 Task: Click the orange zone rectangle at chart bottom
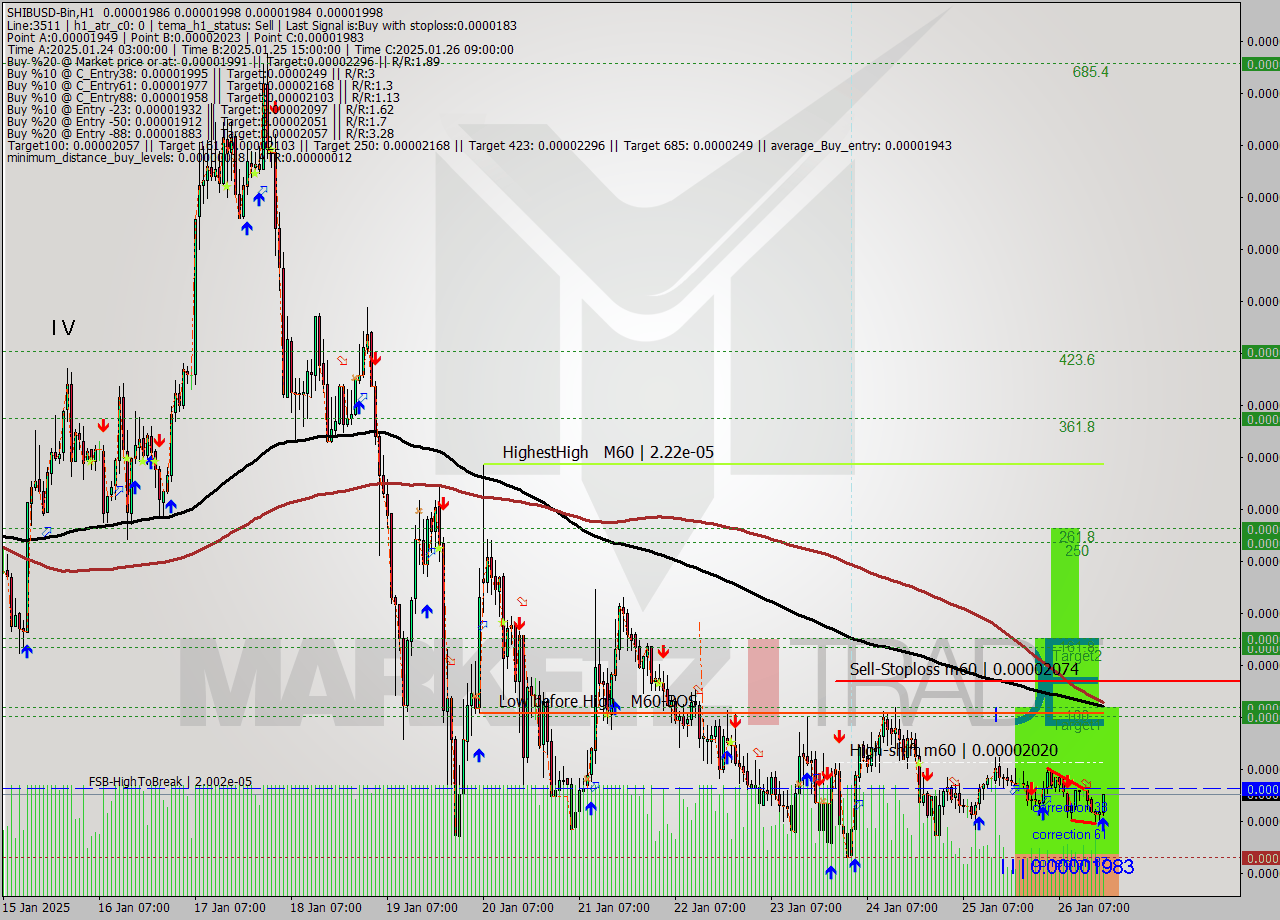point(1066,876)
